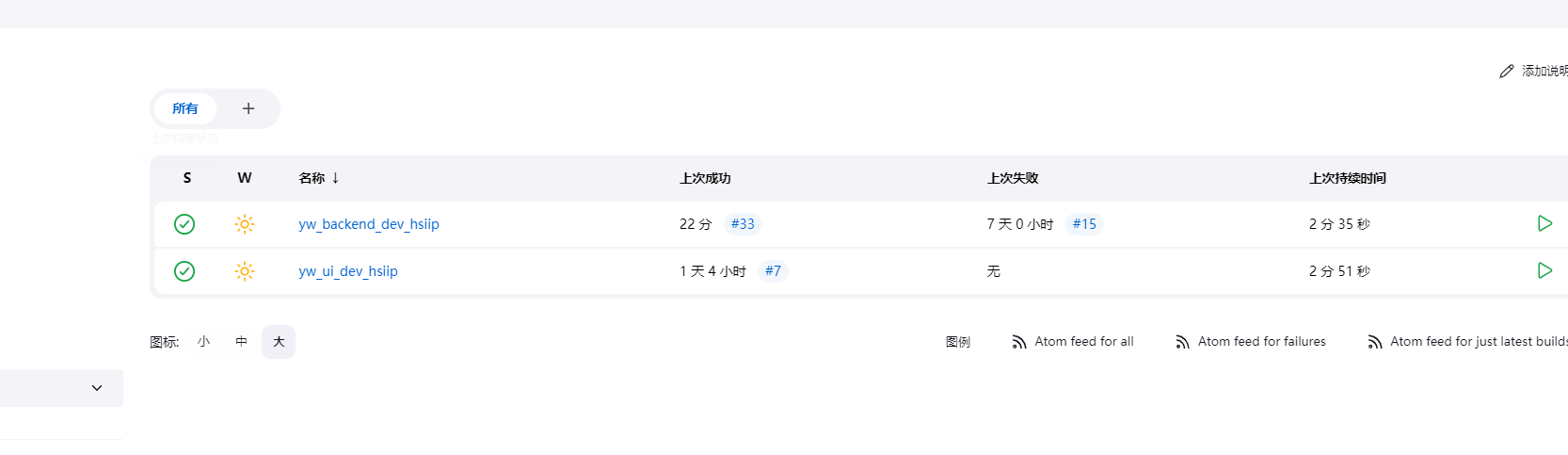Open build #33 badge
The width and height of the screenshot is (1568, 455).
point(743,224)
